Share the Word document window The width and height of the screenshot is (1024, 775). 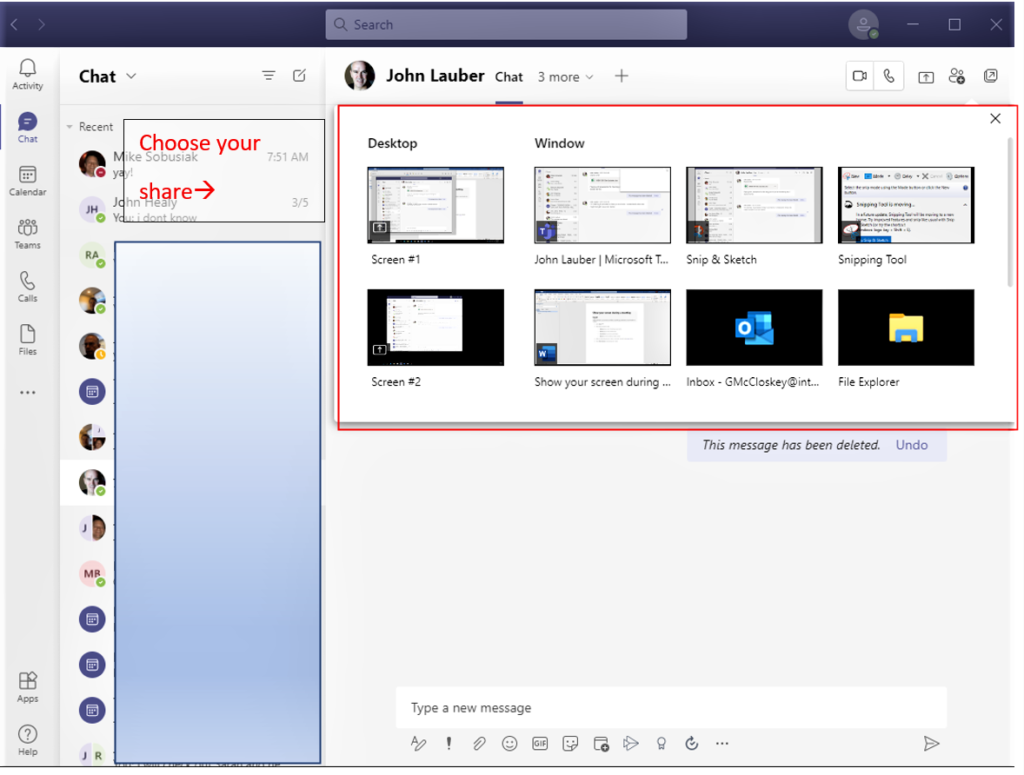coord(602,327)
